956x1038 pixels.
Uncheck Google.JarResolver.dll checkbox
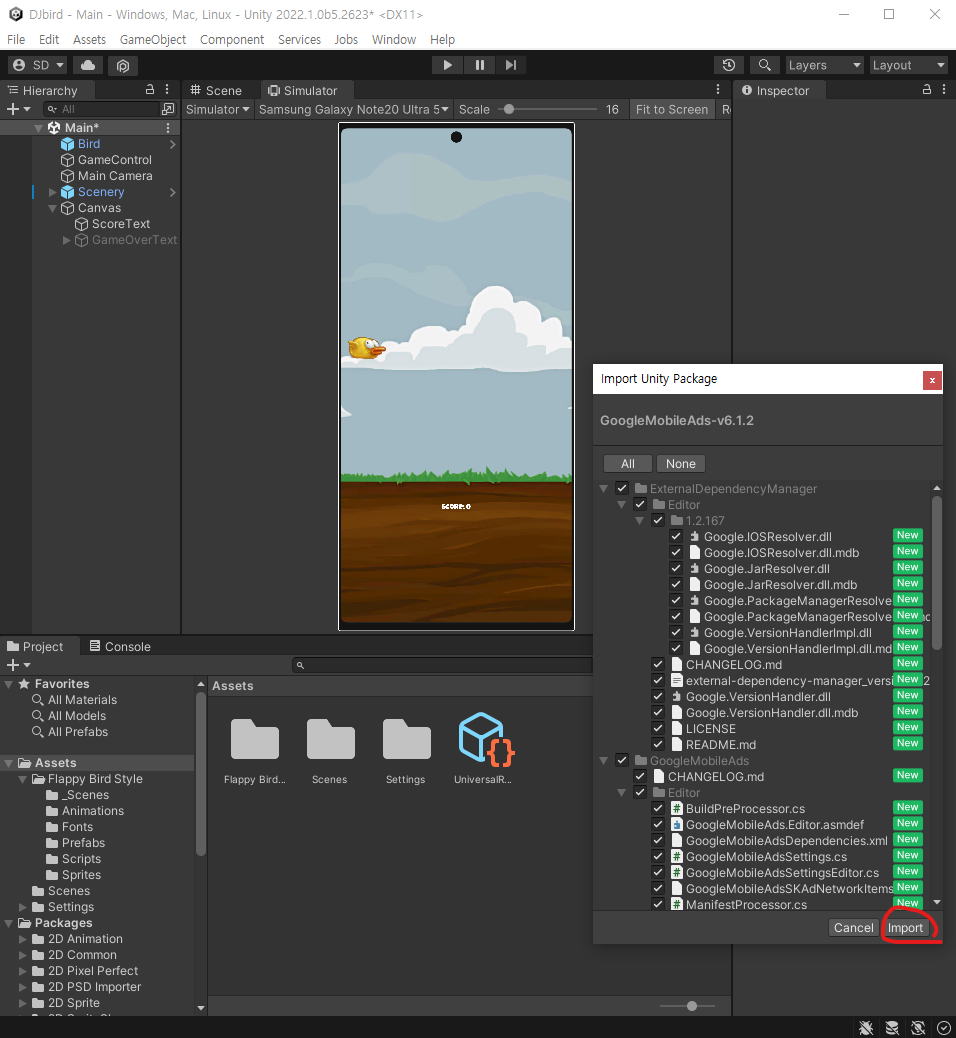pos(675,569)
